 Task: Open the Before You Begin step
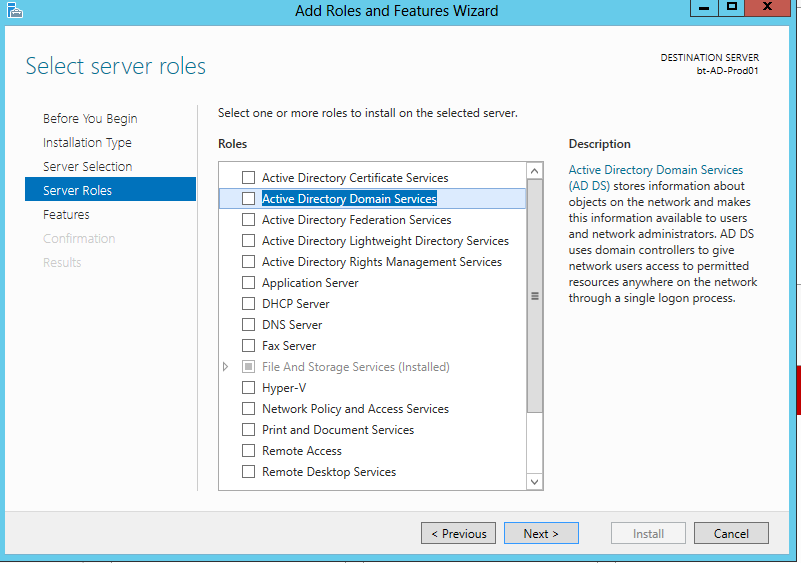[x=90, y=119]
